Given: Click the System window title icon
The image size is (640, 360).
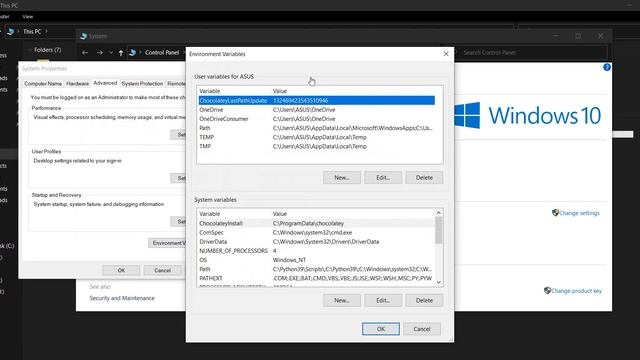Looking at the screenshot, I should click(x=84, y=36).
